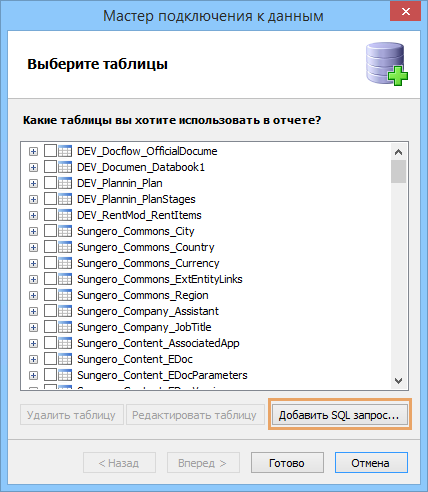Click the table icon of Sungero_Content_EDoc
Screen dimensions: 428x492
pos(65,359)
